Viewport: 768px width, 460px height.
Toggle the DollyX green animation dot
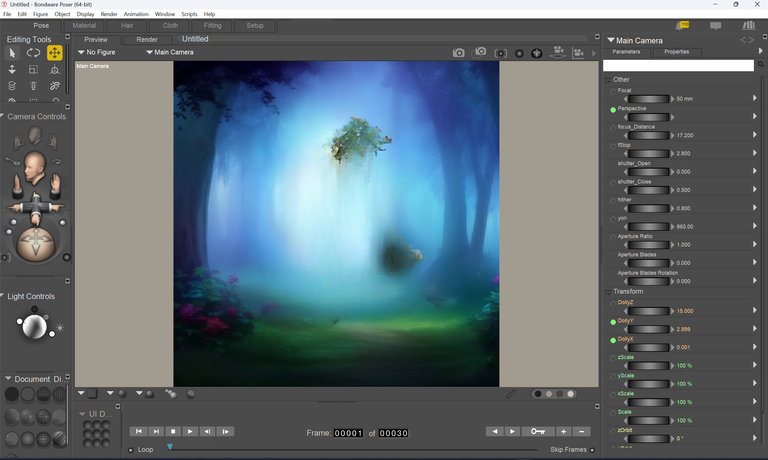pyautogui.click(x=613, y=340)
